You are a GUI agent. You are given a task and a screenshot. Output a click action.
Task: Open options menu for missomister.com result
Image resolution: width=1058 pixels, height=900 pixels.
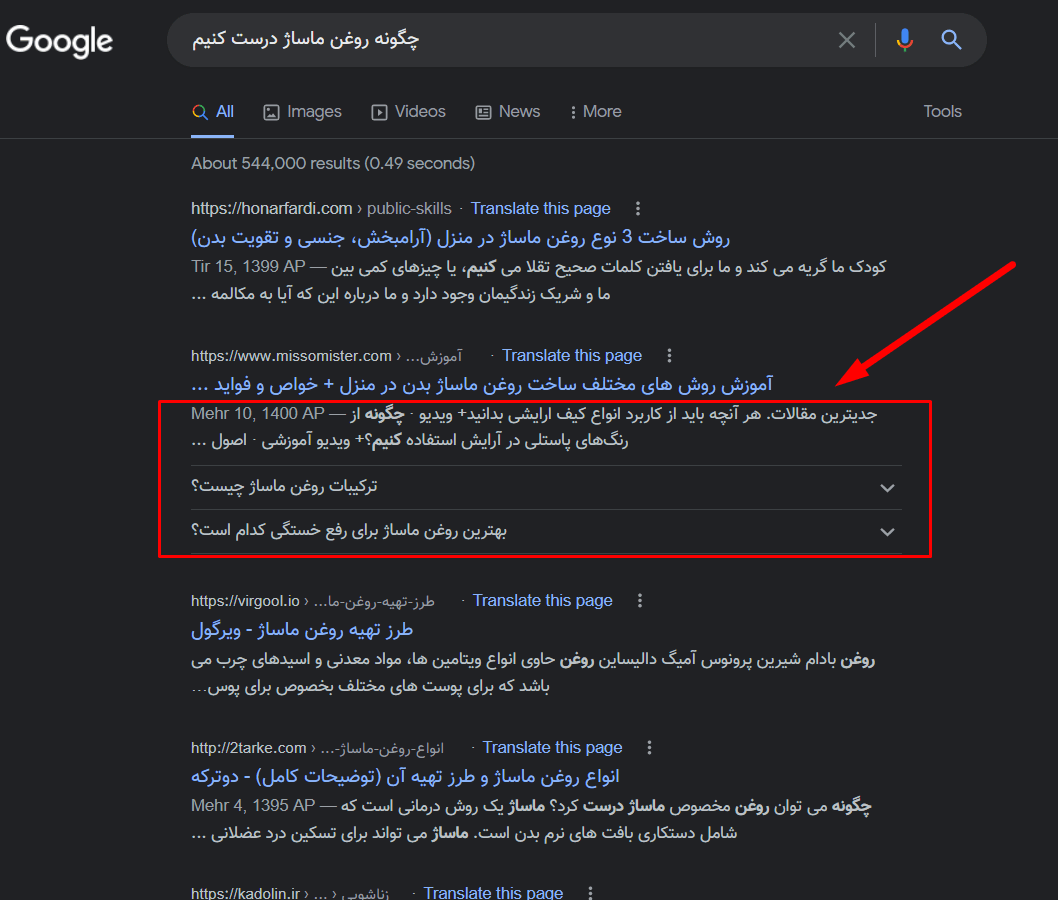670,356
